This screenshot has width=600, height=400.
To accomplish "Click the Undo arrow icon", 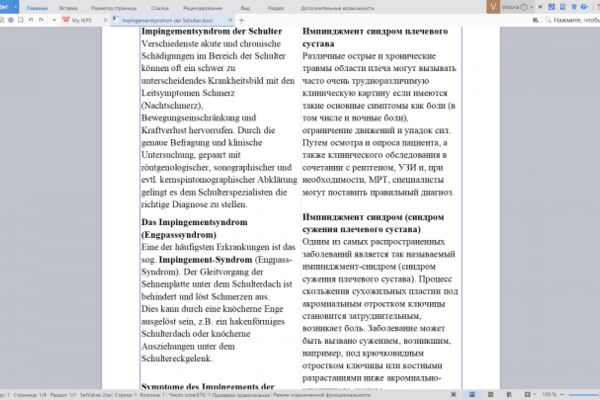I will coord(31,20).
